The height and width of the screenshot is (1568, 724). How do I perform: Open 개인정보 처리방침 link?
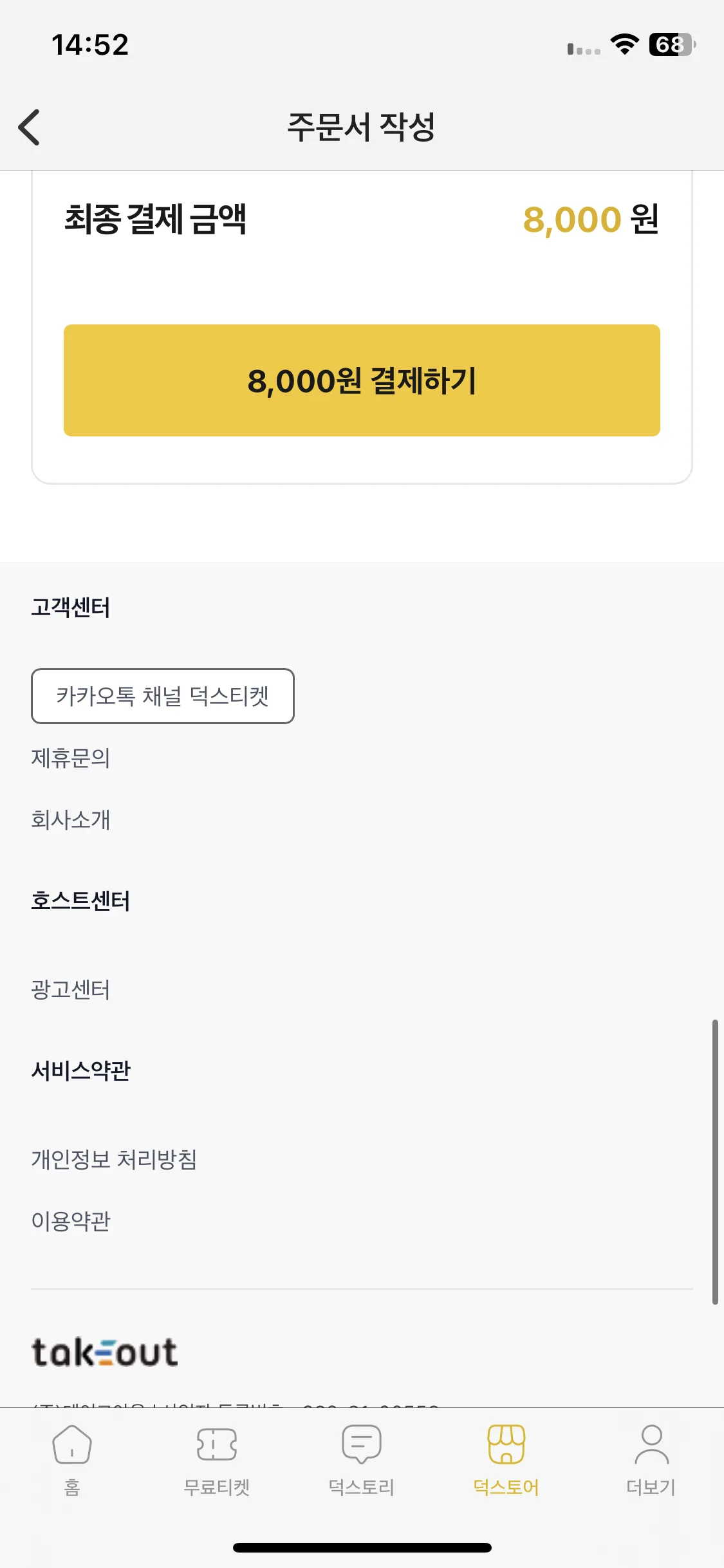(x=115, y=1159)
